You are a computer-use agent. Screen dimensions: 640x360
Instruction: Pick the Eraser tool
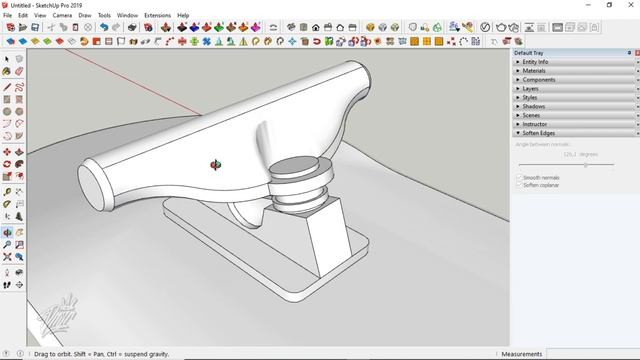[19, 72]
